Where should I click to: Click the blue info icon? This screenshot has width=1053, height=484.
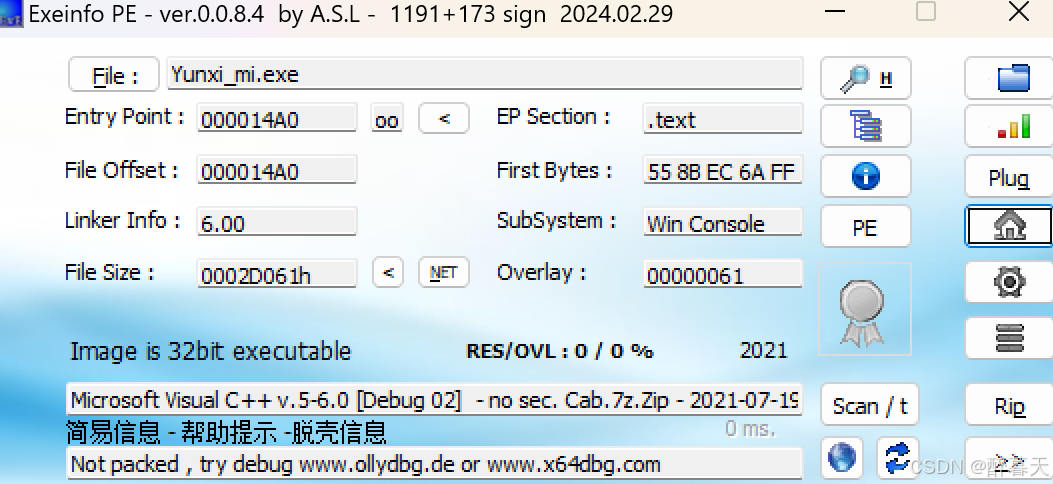click(x=865, y=177)
